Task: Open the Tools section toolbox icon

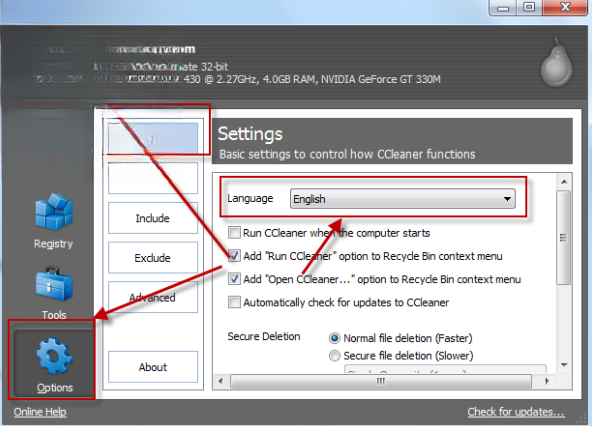Action: pyautogui.click(x=54, y=284)
